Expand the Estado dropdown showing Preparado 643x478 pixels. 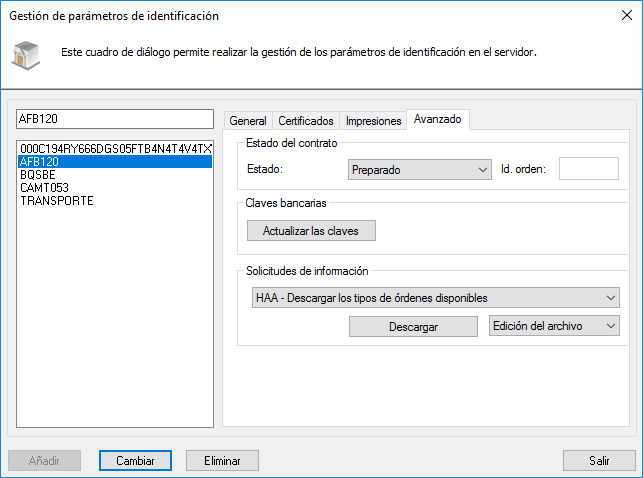click(419, 170)
